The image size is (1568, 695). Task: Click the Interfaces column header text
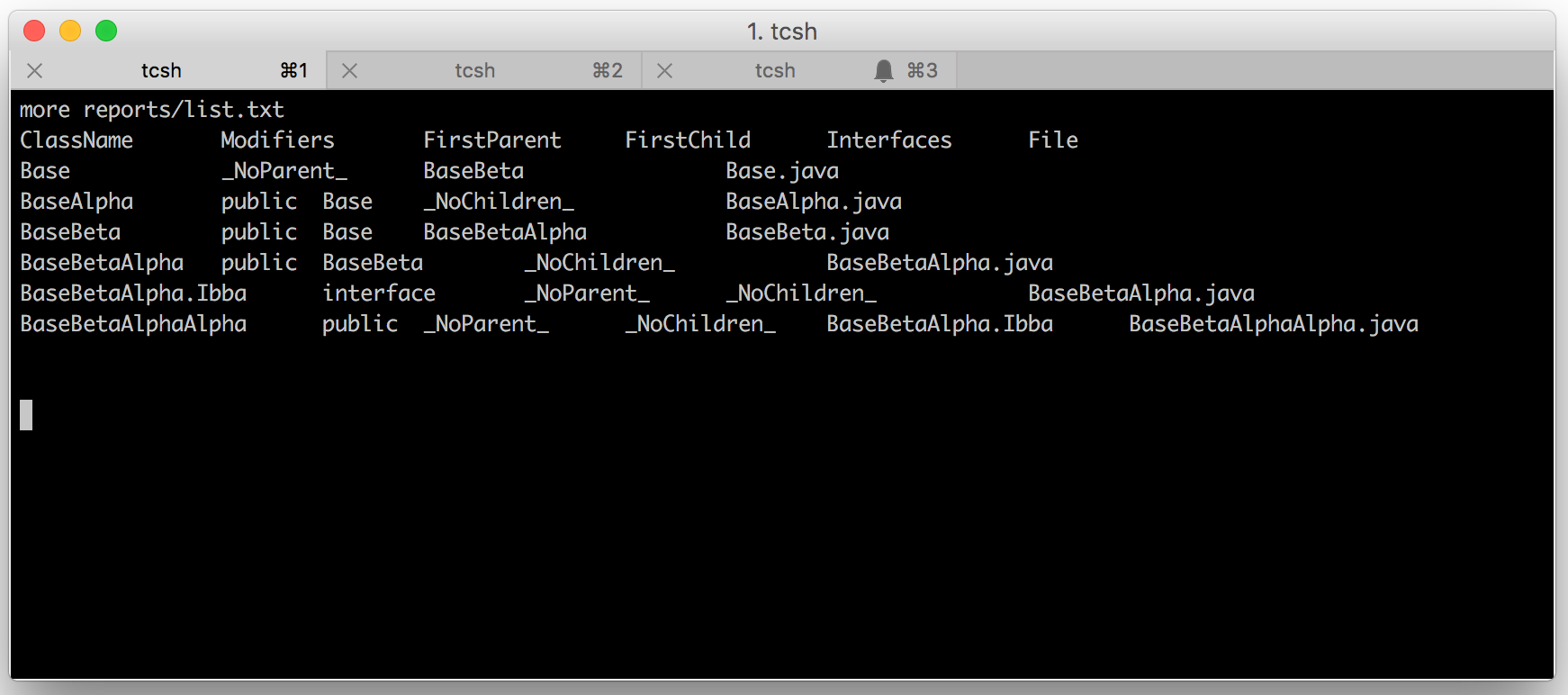pos(889,140)
